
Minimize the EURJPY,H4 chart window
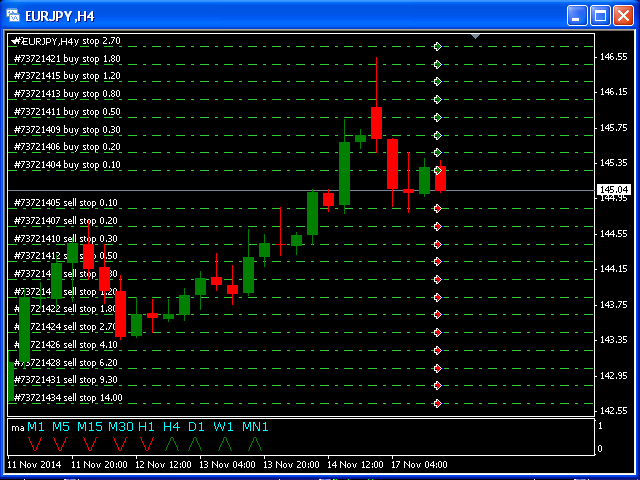point(578,15)
